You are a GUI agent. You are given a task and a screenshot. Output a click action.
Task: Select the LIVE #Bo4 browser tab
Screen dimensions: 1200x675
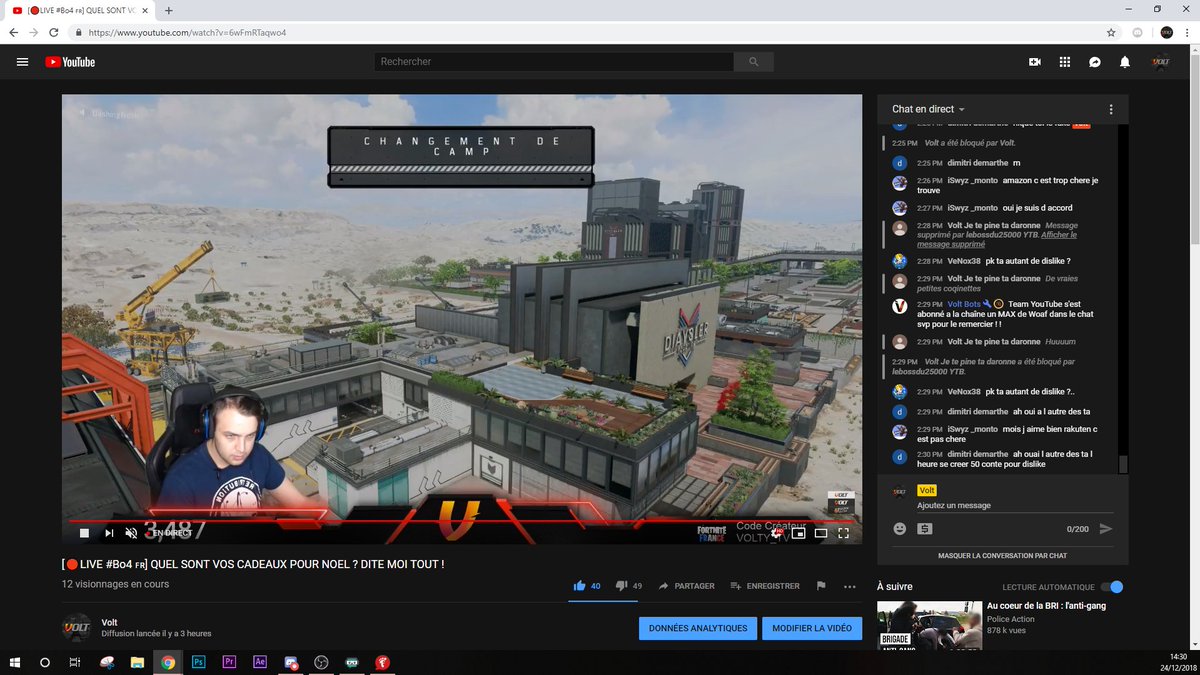click(81, 10)
